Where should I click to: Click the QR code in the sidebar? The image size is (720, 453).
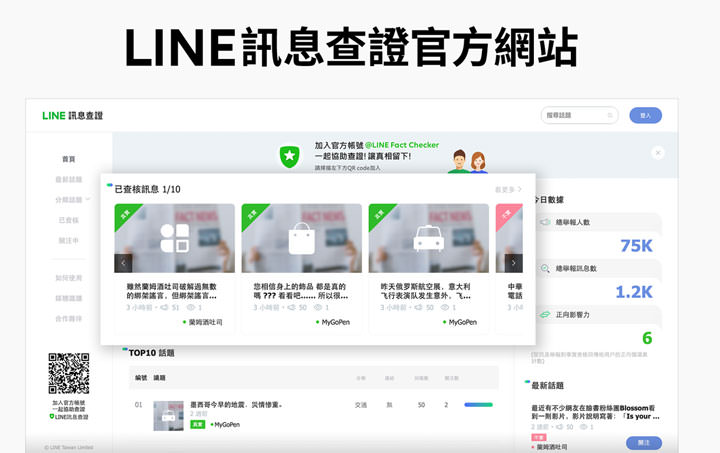click(69, 373)
